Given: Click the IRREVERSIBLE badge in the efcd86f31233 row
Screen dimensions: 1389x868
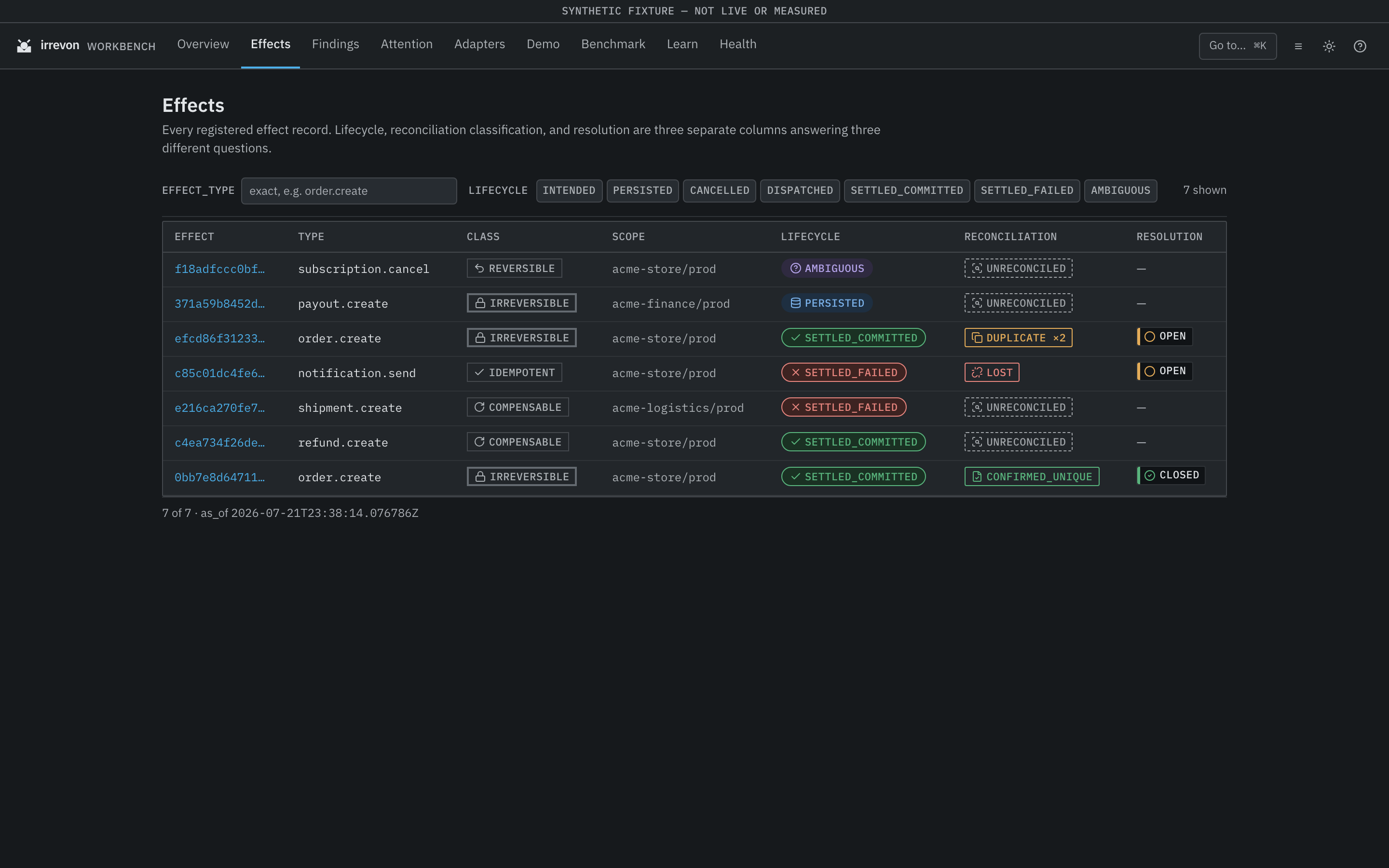Looking at the screenshot, I should pos(521,338).
